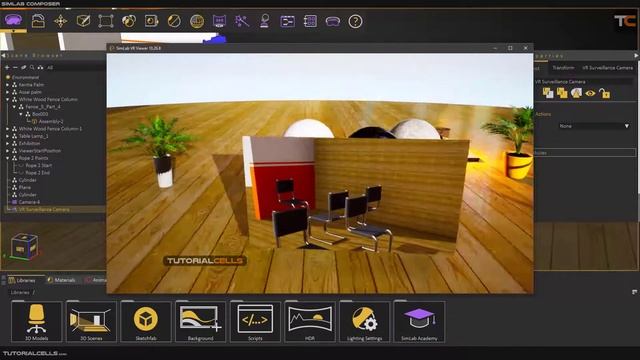Click the orientation cube gizmo in viewport corner

24,246
